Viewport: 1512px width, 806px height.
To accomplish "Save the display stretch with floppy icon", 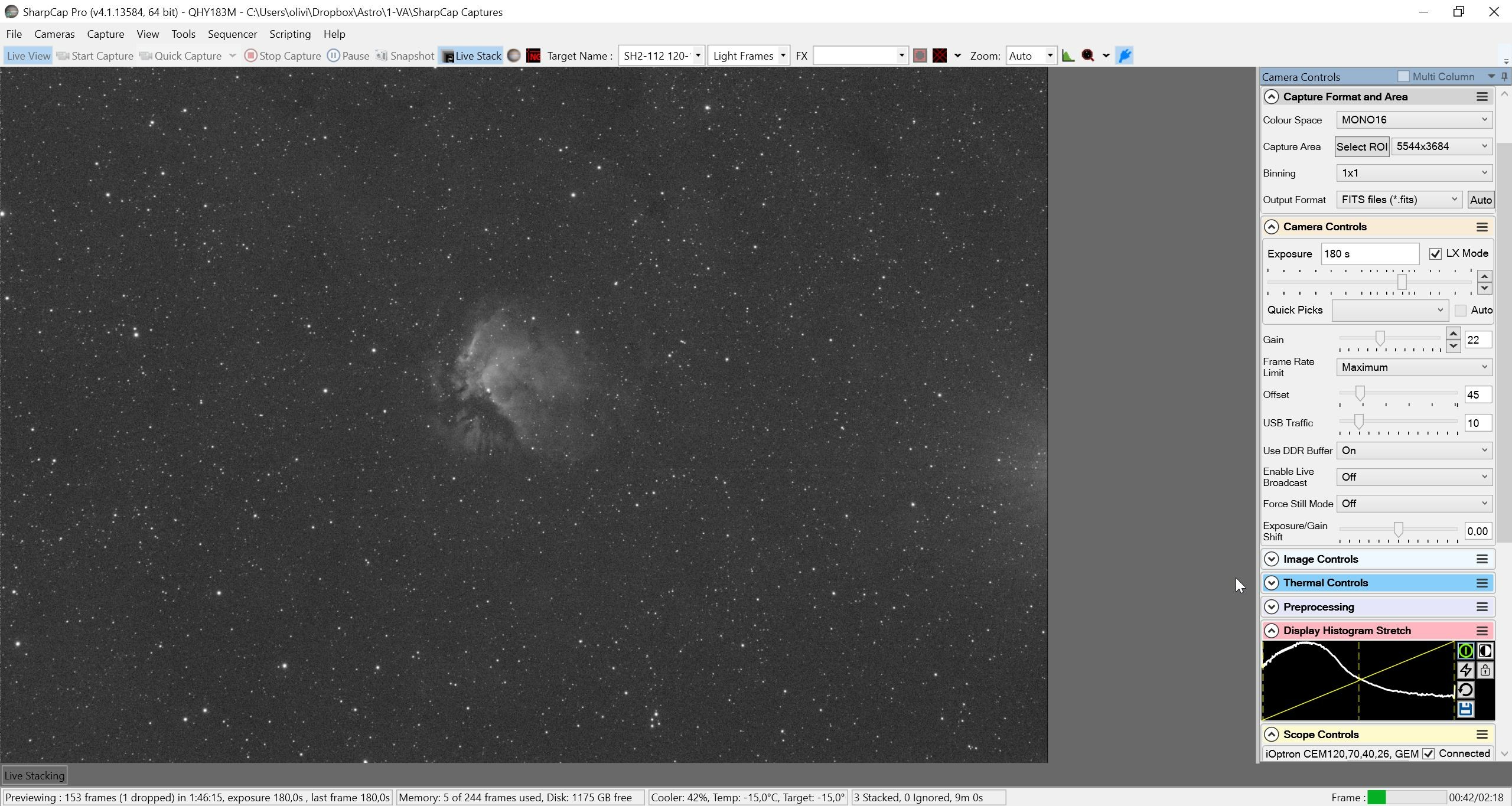I will point(1465,709).
